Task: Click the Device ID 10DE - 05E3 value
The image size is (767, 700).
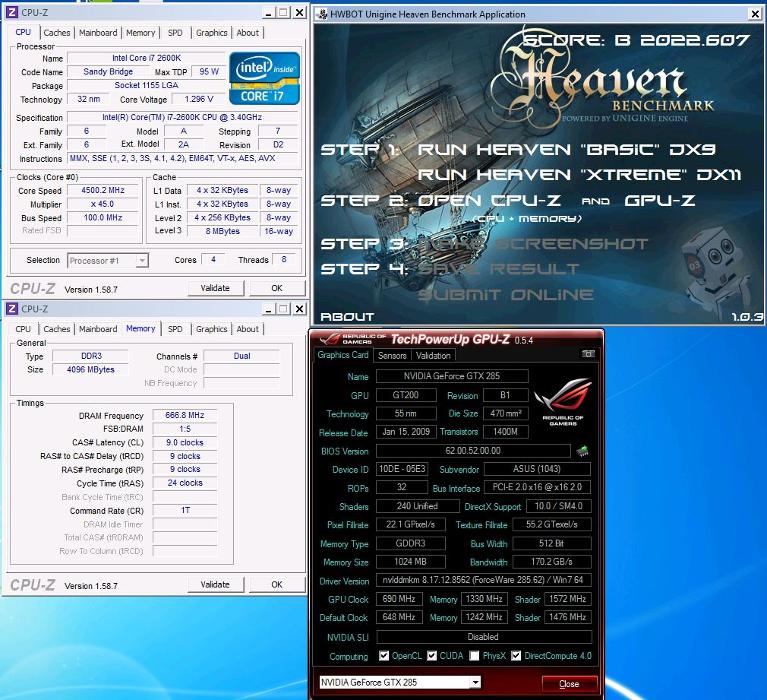Action: [x=402, y=469]
